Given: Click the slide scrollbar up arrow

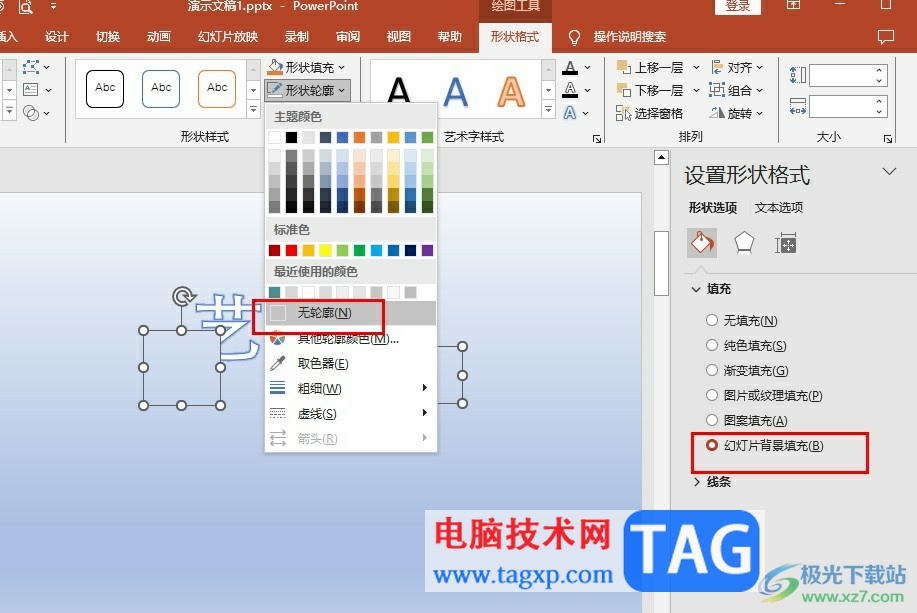Looking at the screenshot, I should (x=661, y=157).
